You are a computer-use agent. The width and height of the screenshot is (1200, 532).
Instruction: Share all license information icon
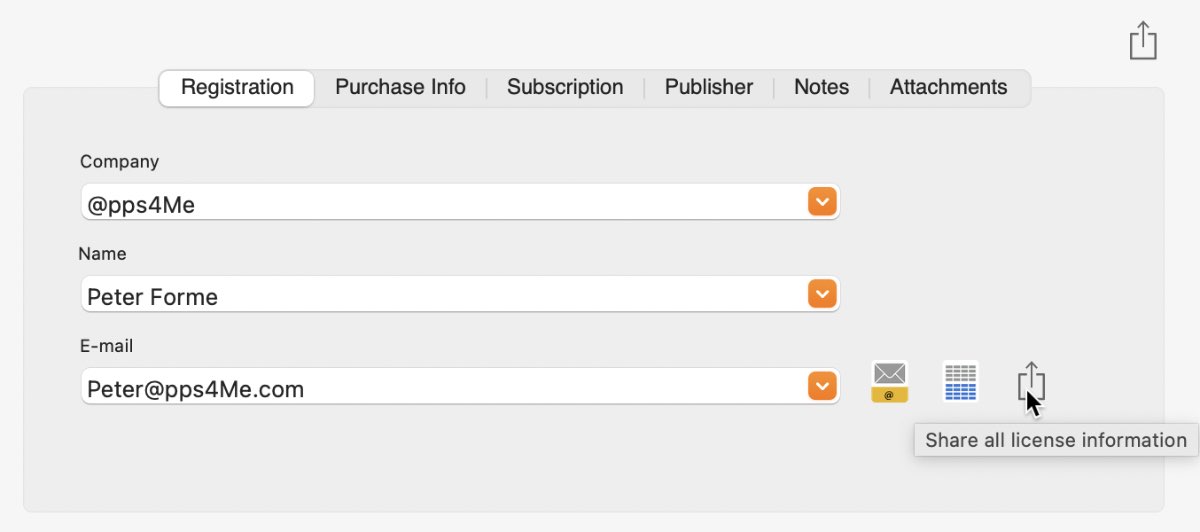click(x=1031, y=381)
